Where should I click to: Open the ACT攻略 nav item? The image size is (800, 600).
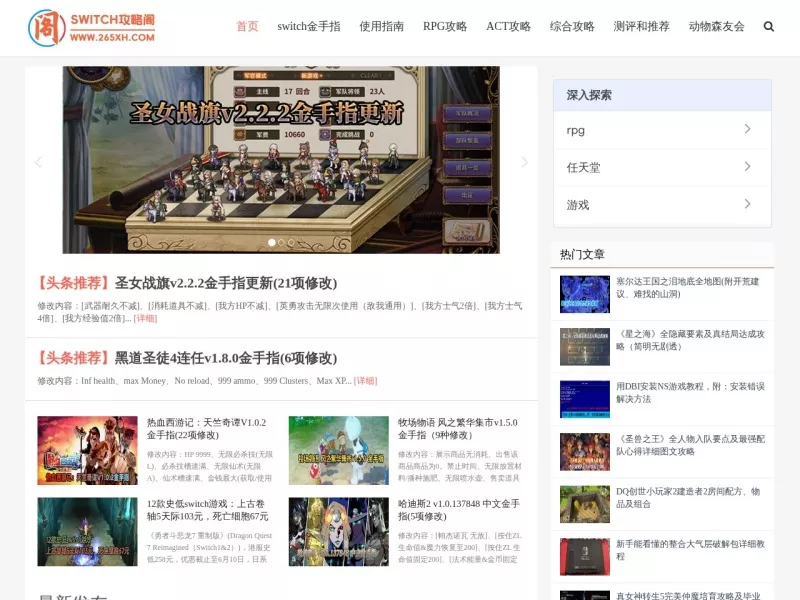508,27
